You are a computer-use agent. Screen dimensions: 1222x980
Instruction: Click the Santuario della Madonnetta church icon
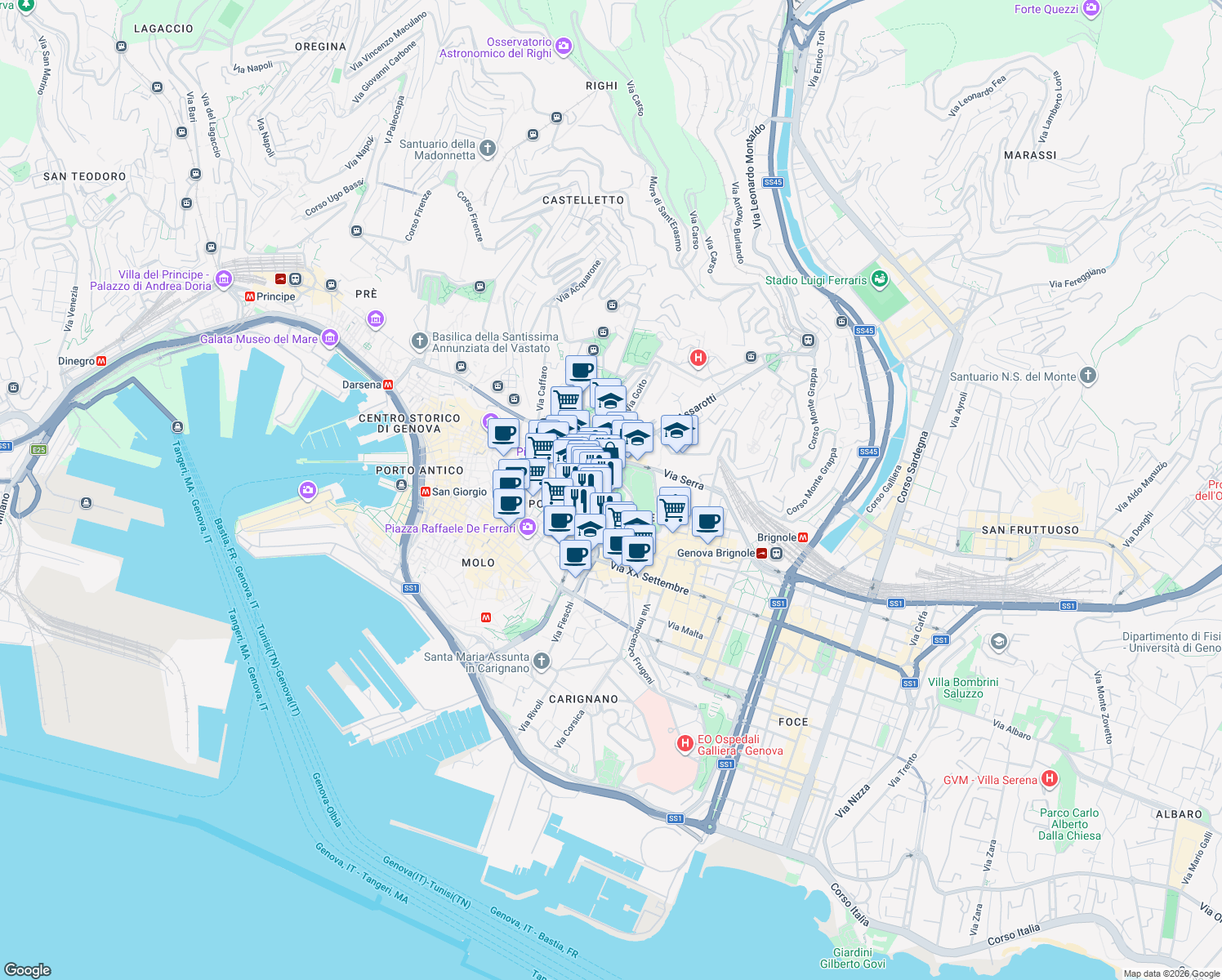[487, 149]
